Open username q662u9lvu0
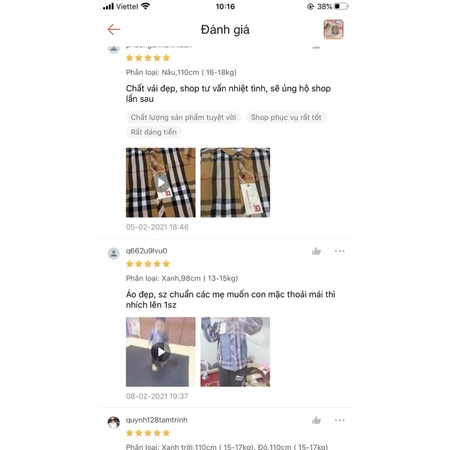Viewport: 450px width, 450px height. 146,251
